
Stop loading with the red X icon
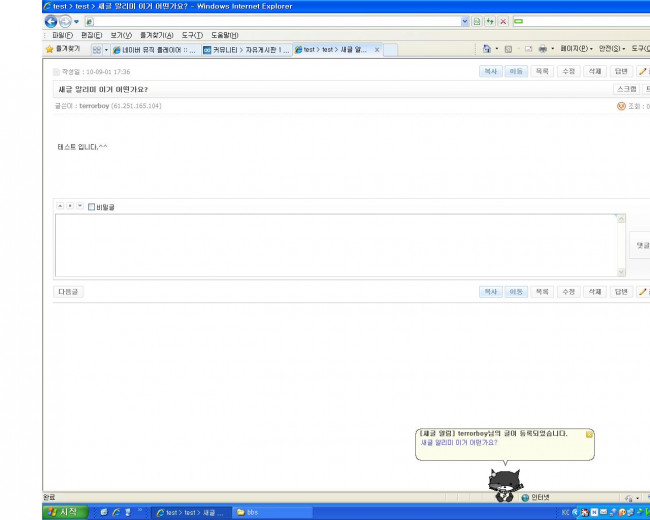(503, 22)
